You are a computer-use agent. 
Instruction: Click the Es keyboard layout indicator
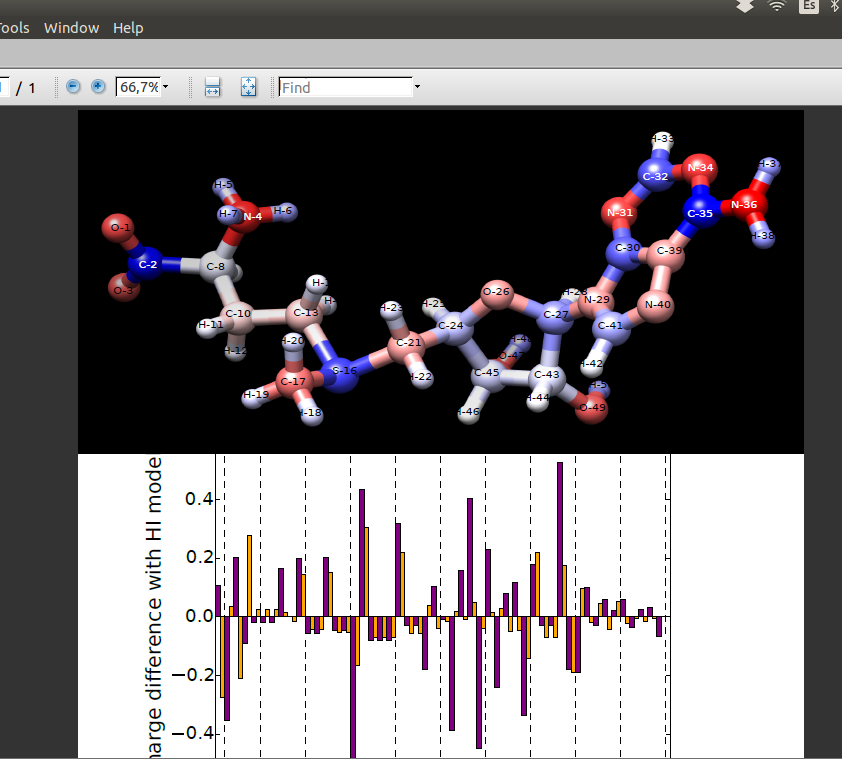pos(809,6)
